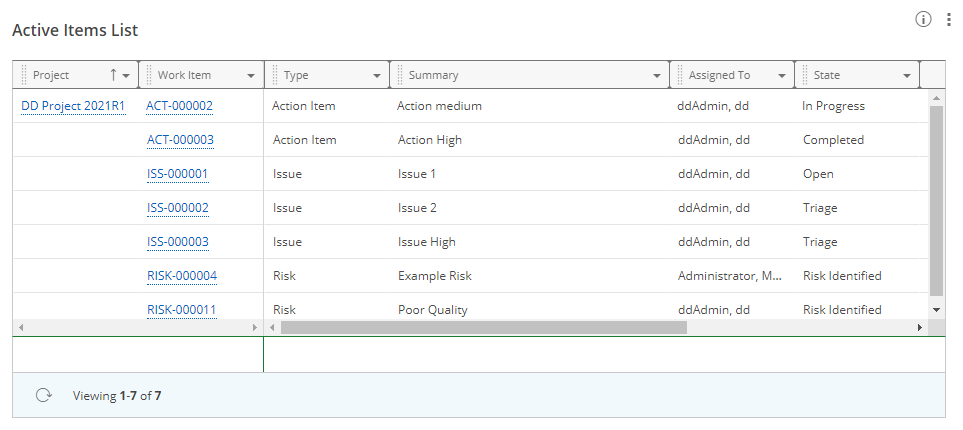963x430 pixels.
Task: Open the RISK-000004 link
Action: click(x=182, y=276)
